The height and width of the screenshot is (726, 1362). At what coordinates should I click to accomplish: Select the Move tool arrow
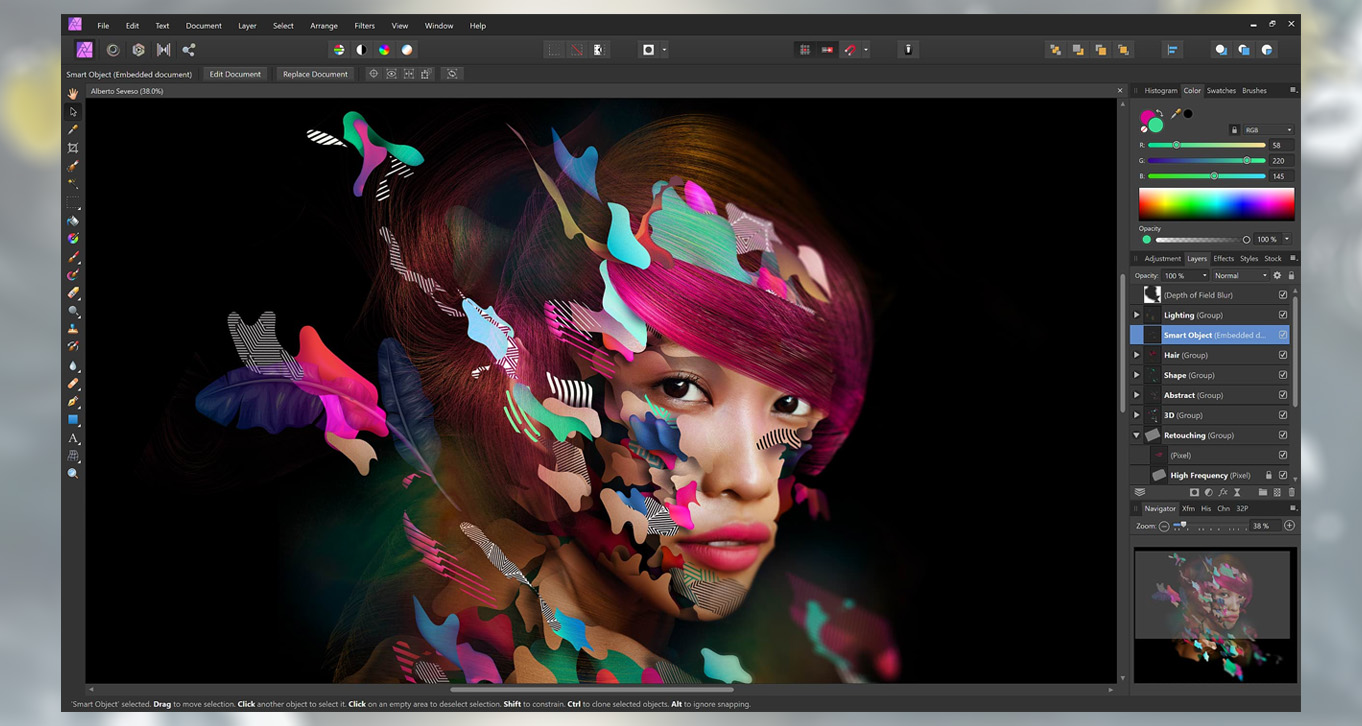(73, 111)
